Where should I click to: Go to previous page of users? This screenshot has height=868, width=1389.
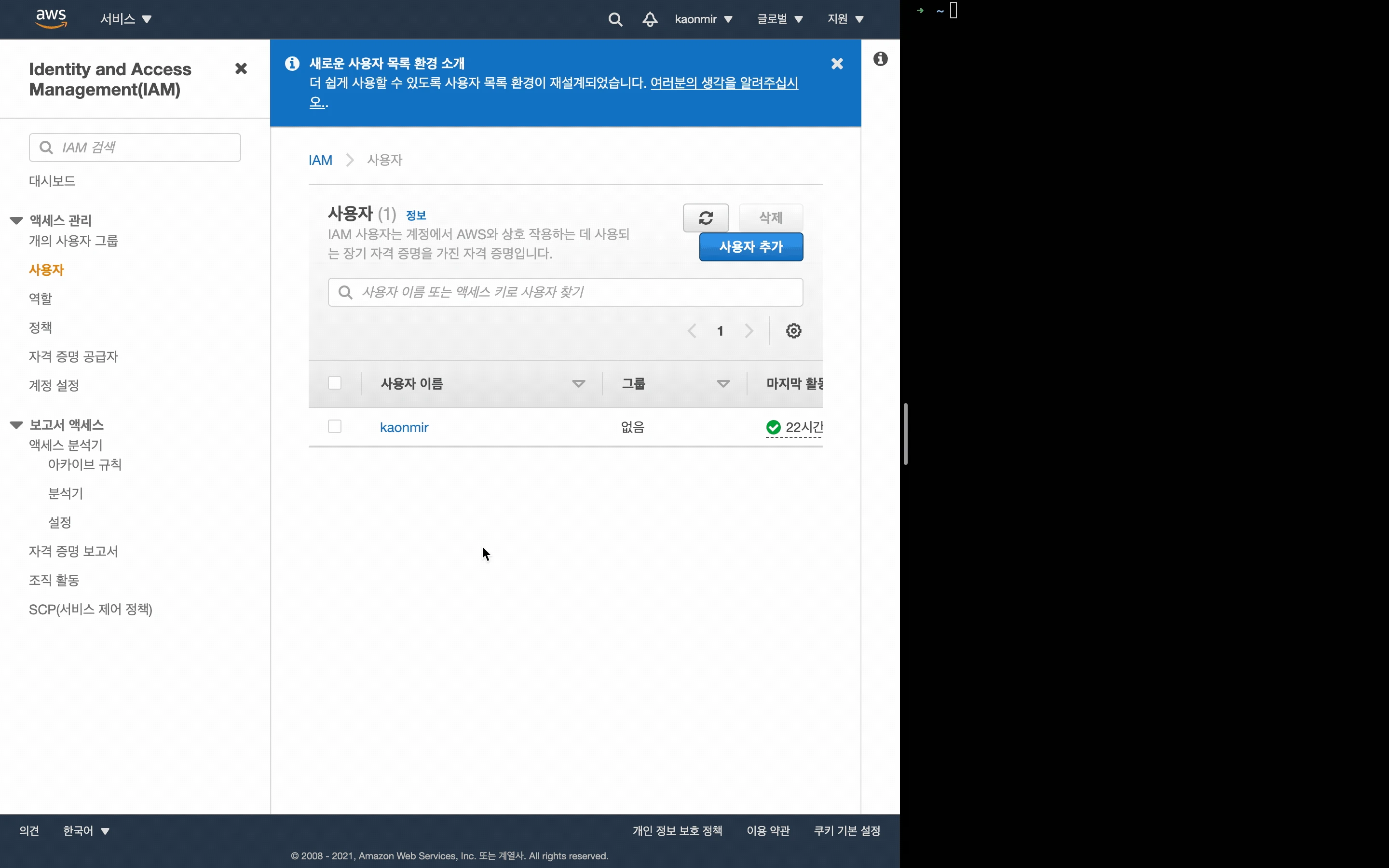[692, 331]
